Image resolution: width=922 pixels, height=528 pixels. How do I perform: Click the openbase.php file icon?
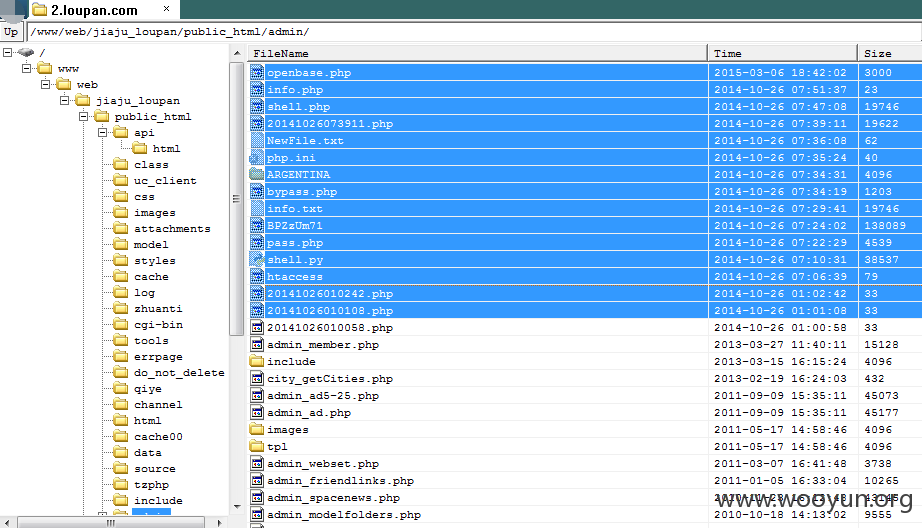(257, 72)
